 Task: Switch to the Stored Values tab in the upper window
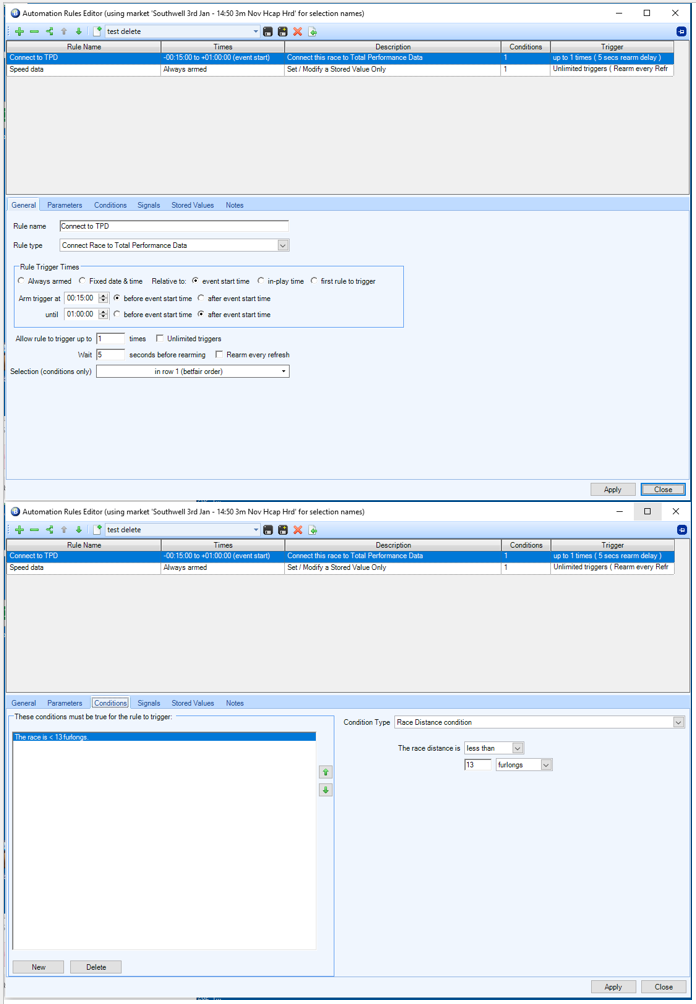coord(192,205)
